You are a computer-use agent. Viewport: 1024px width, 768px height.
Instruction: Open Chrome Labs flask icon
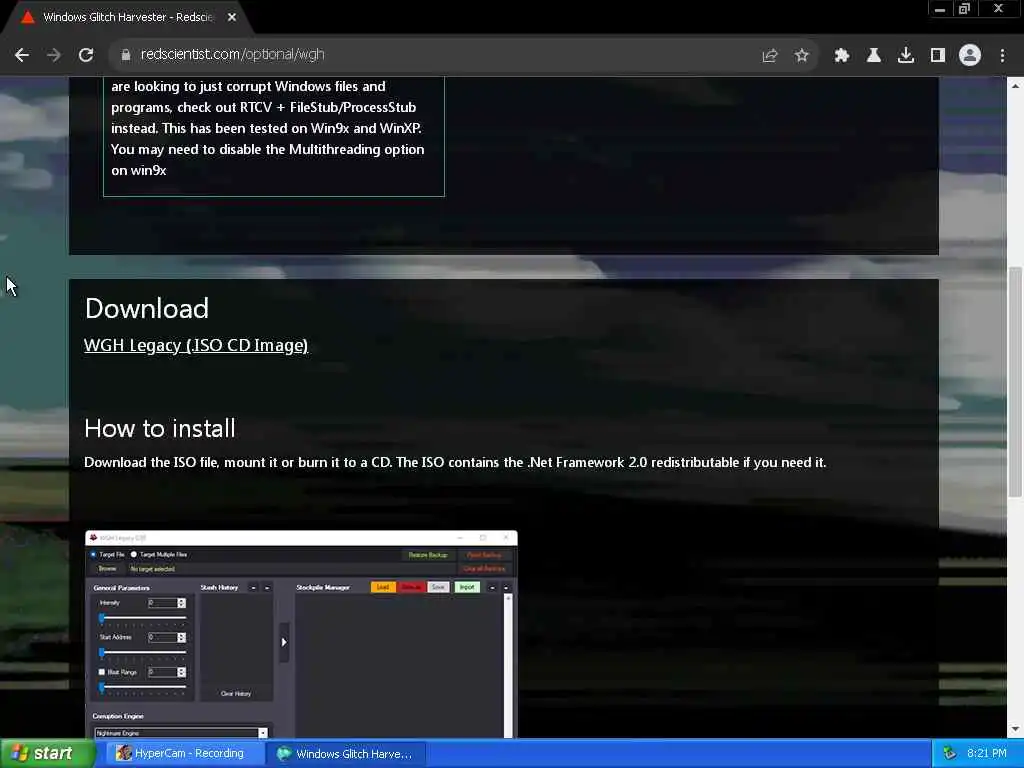tap(873, 56)
